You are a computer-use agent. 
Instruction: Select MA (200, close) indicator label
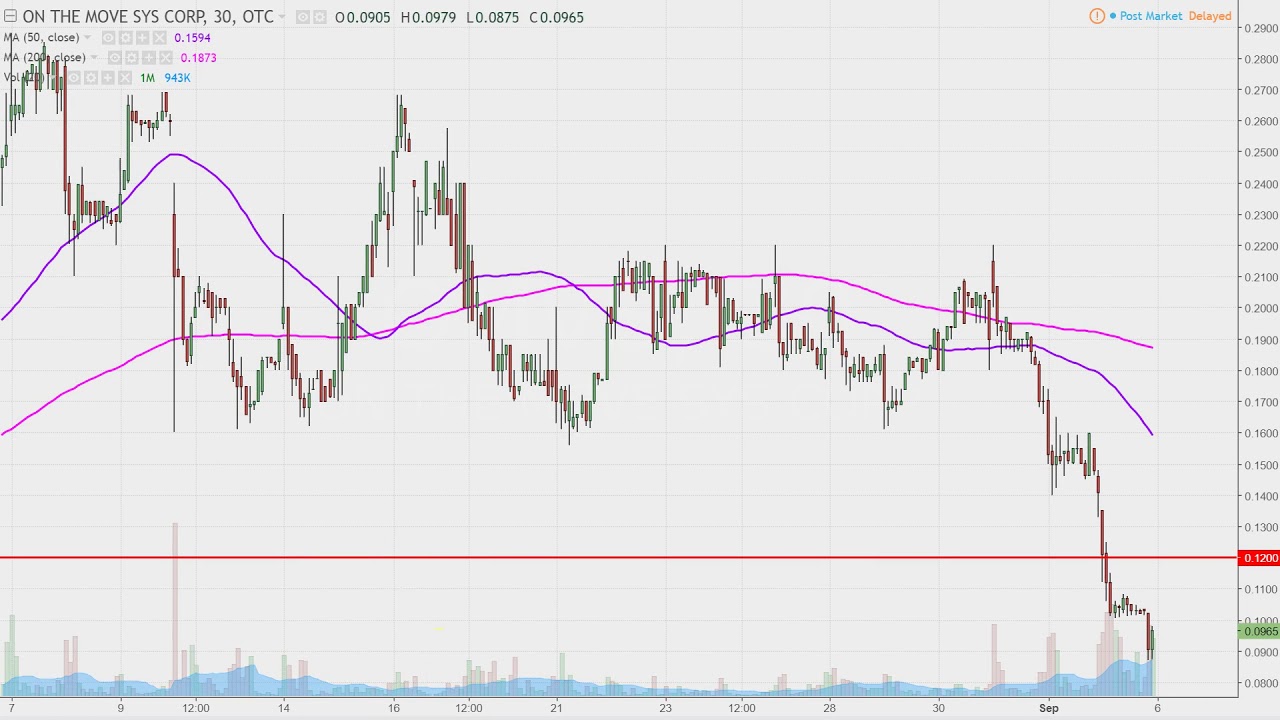tap(44, 58)
